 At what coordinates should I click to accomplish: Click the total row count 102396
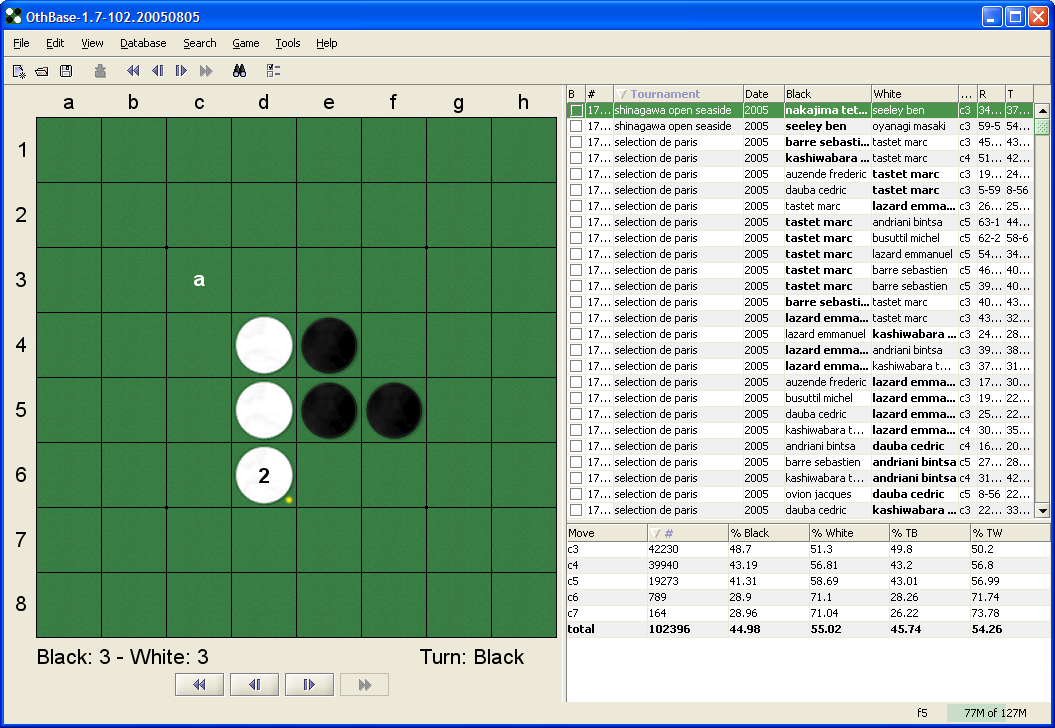(669, 630)
